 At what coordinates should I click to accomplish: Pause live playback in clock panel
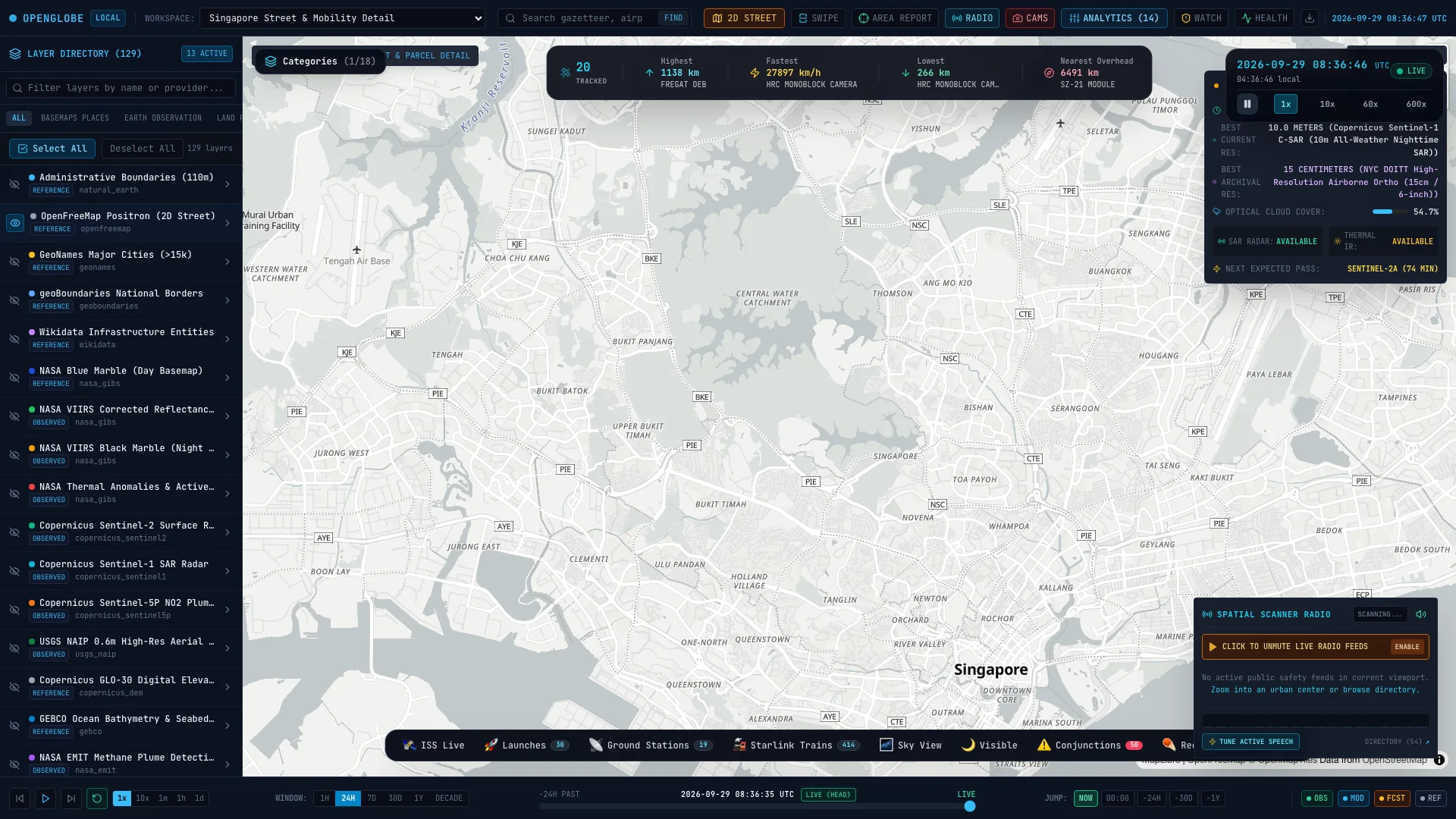pos(1247,104)
